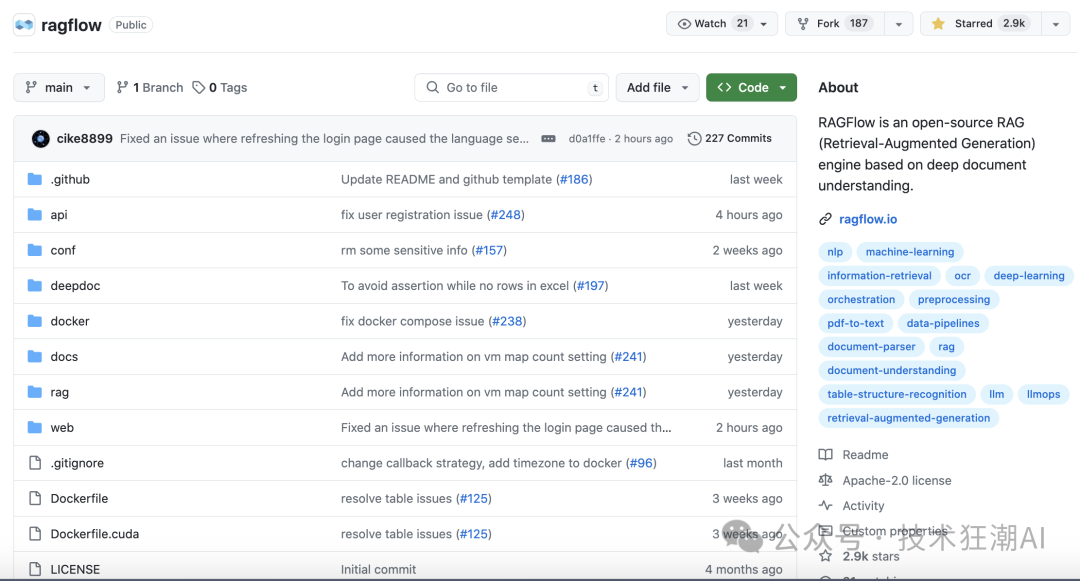The image size is (1080, 581).
Task: Open the main branch selector dropdown
Action: (59, 88)
